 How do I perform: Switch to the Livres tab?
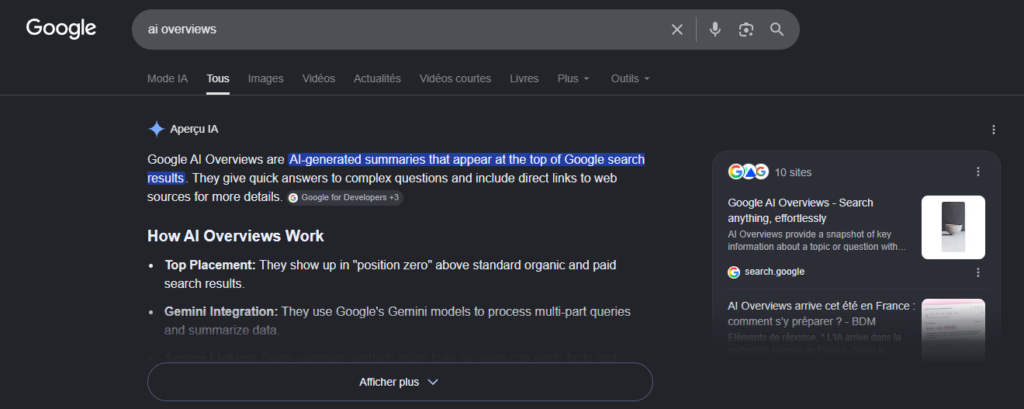(524, 78)
